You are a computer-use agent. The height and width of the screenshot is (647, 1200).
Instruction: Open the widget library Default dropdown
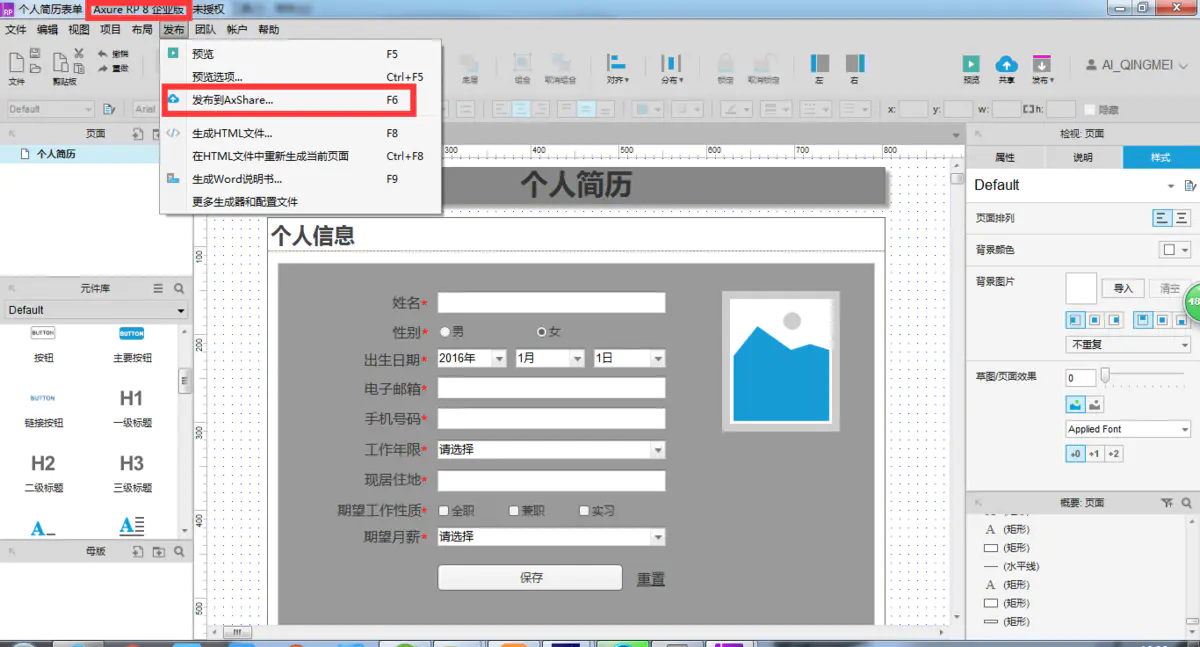pos(96,310)
